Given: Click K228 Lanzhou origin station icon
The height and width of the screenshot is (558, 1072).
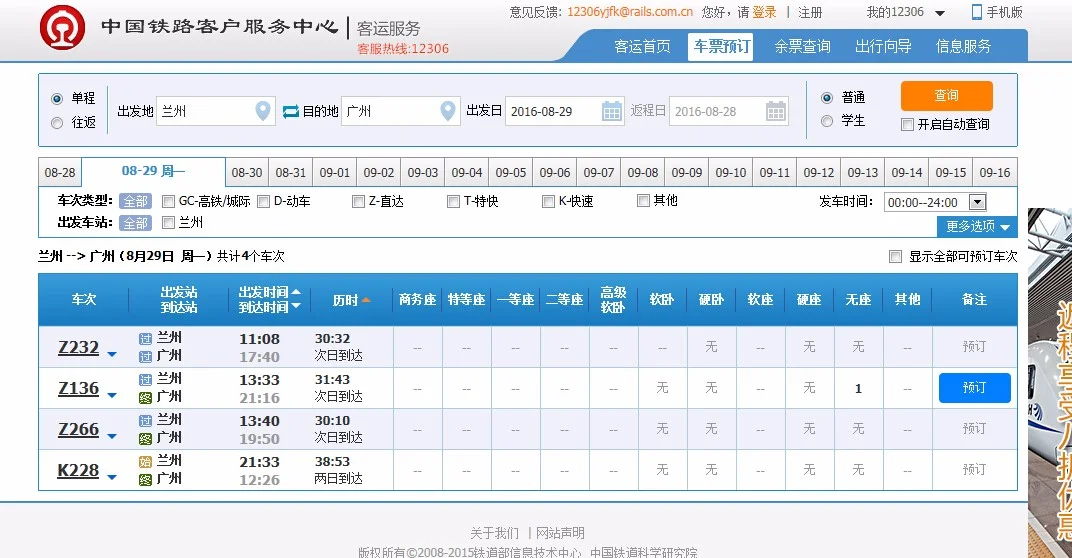Looking at the screenshot, I should pyautogui.click(x=146, y=462).
